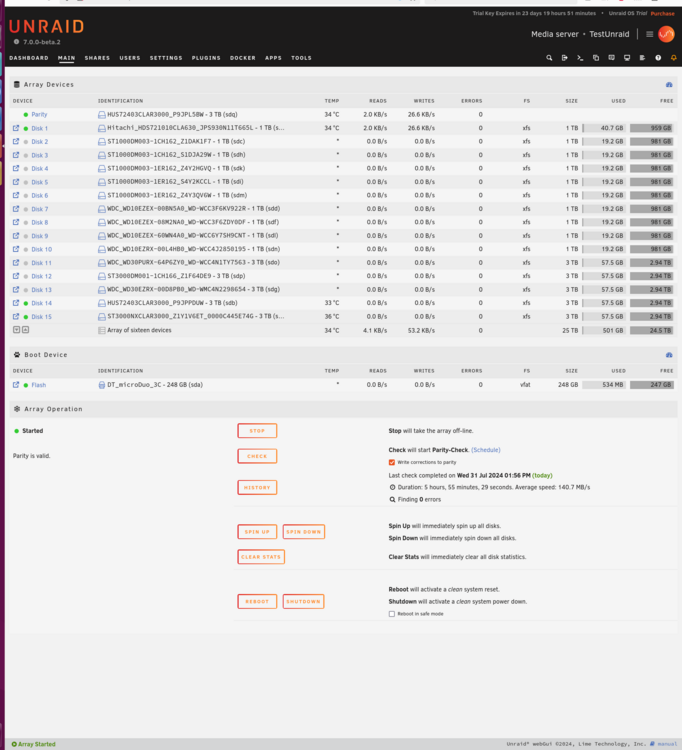This screenshot has height=750, width=682.
Task: Open the system info monitor icon
Action: pos(627,58)
